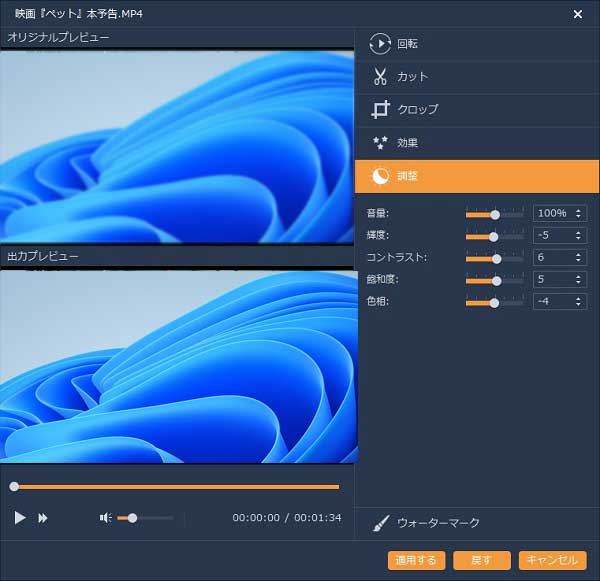Click the 適用する apply button
The image size is (600, 581).
click(416, 560)
